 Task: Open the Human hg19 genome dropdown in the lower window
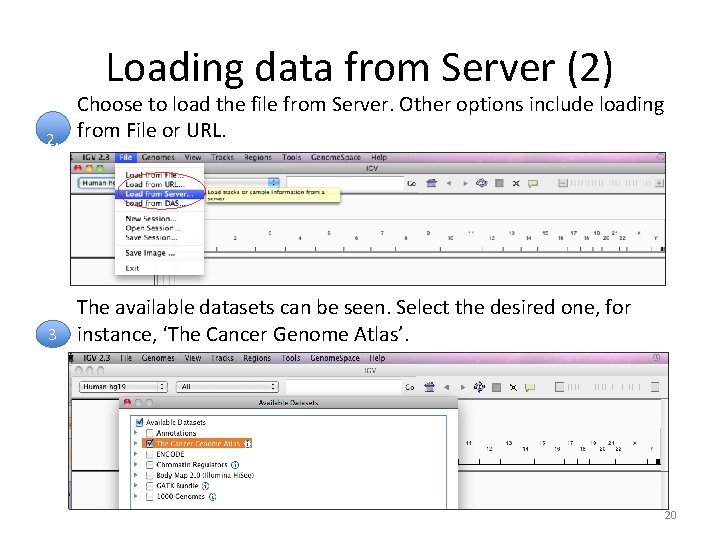tap(123, 387)
